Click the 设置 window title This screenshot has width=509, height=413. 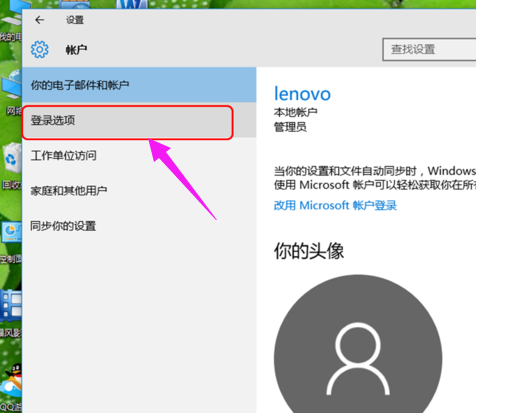pyautogui.click(x=75, y=20)
